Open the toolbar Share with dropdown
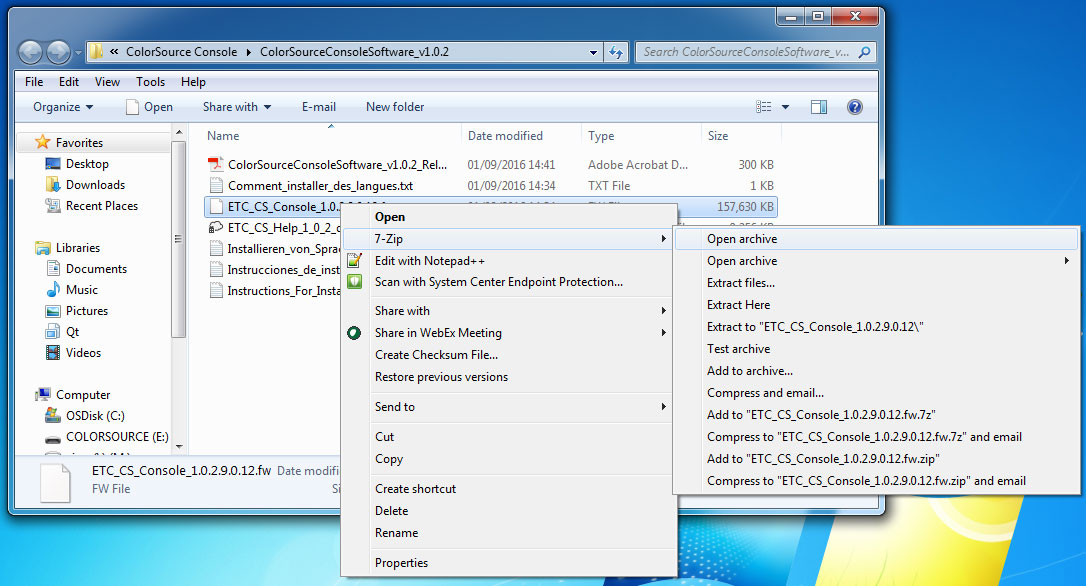Screen dimensions: 1086x586 (x=237, y=107)
